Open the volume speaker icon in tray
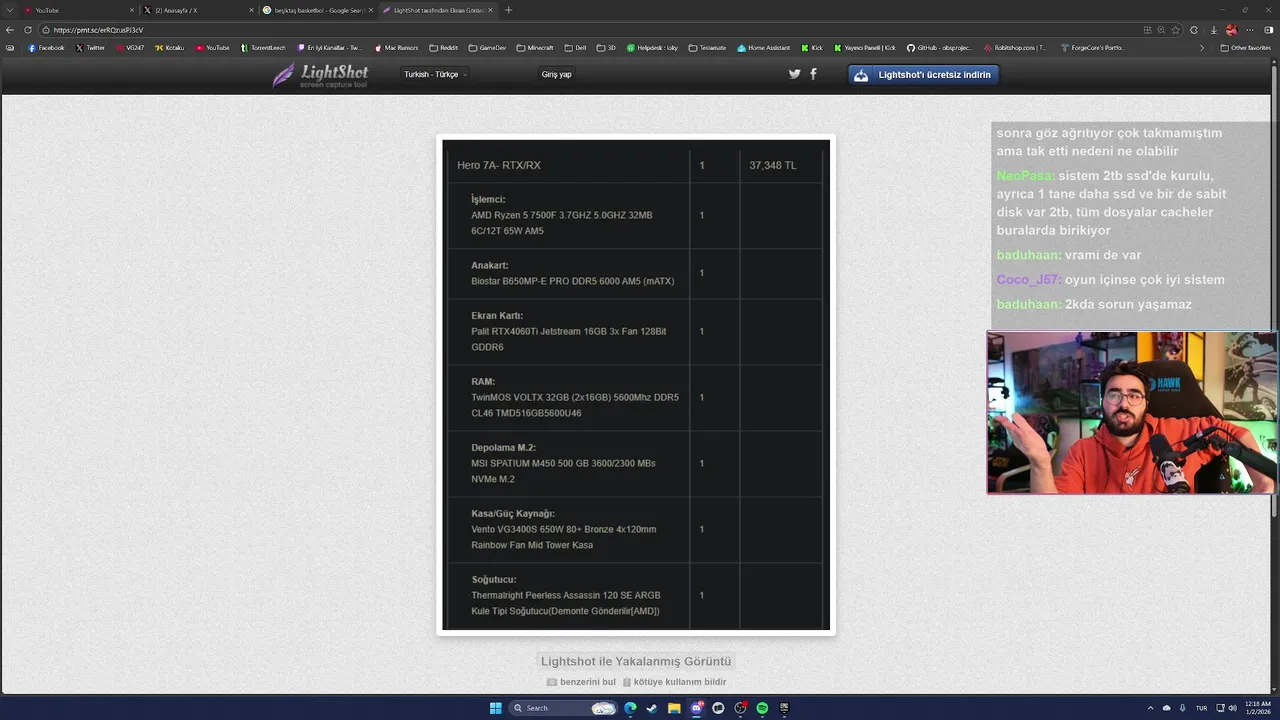 click(x=1231, y=708)
